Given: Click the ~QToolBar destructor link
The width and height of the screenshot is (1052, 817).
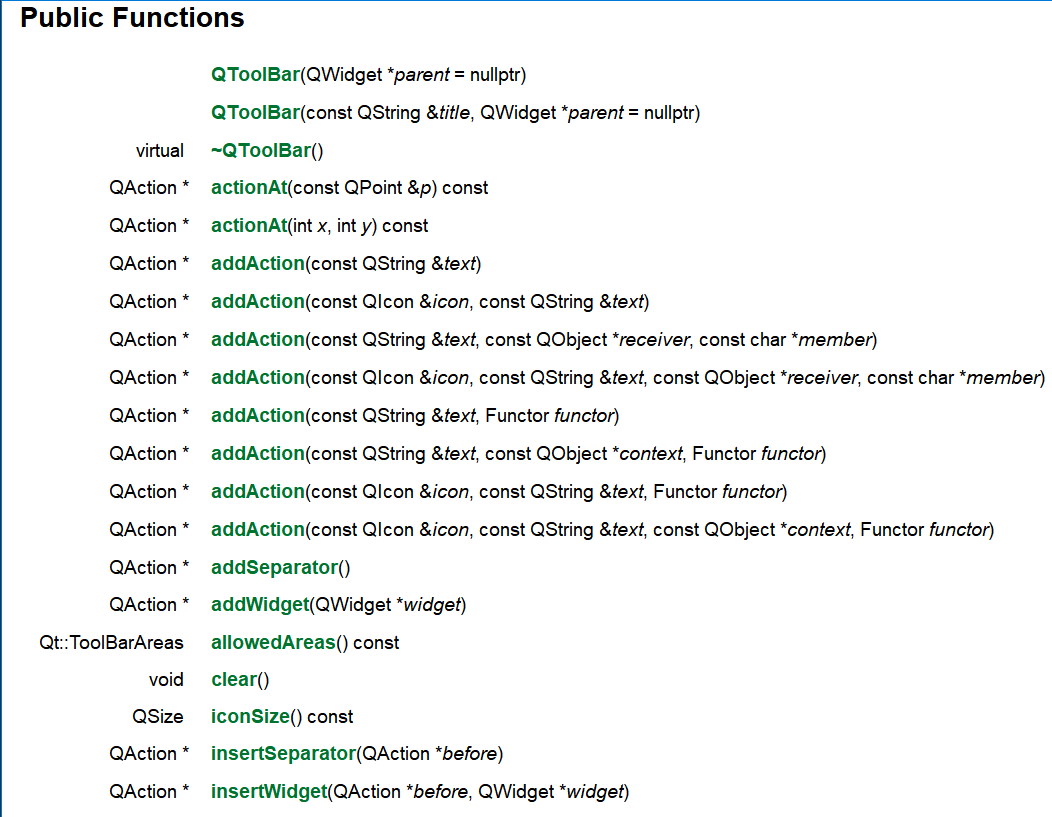Looking at the screenshot, I should (x=261, y=150).
